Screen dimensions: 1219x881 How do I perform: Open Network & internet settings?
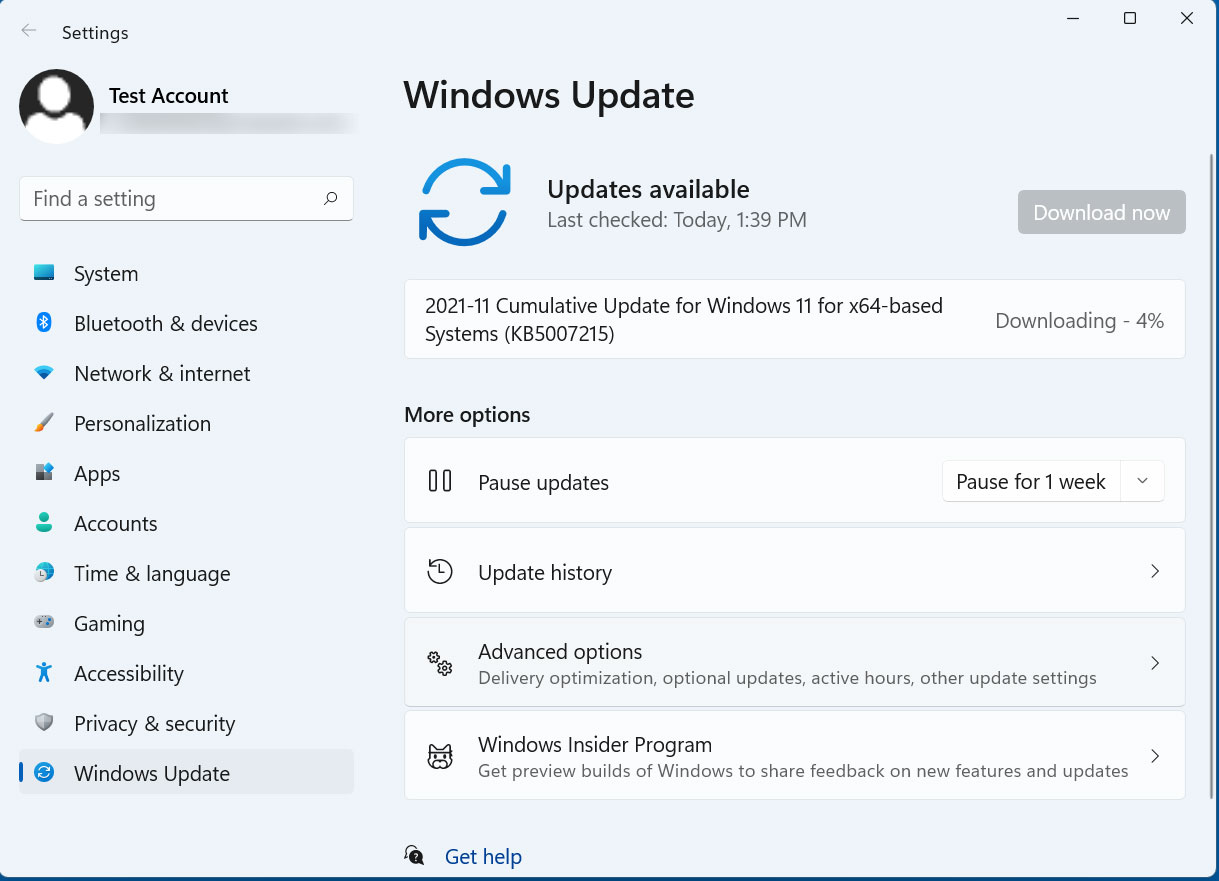(186, 374)
